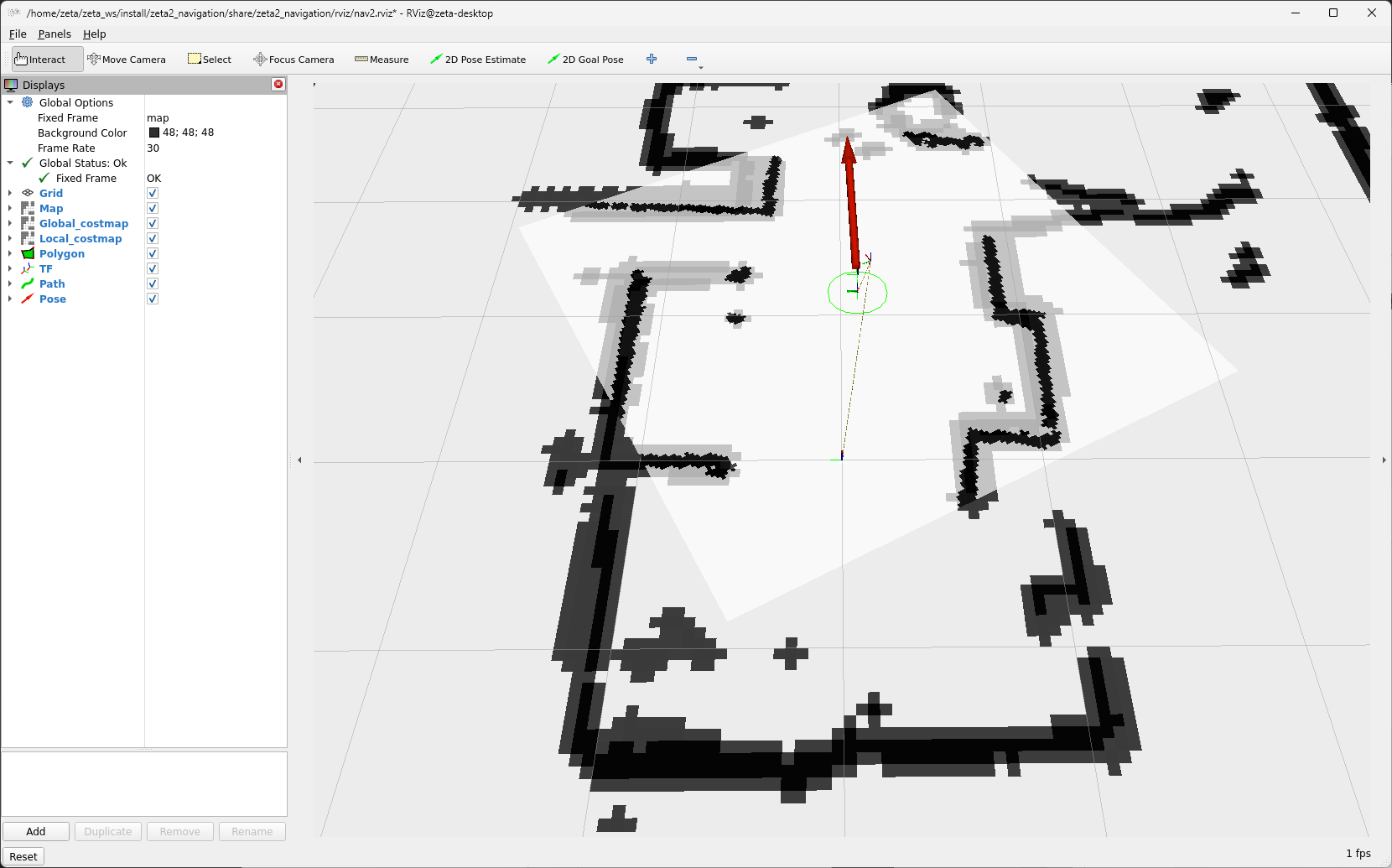The height and width of the screenshot is (868, 1392).
Task: Select the Interact tool
Action: [47, 60]
